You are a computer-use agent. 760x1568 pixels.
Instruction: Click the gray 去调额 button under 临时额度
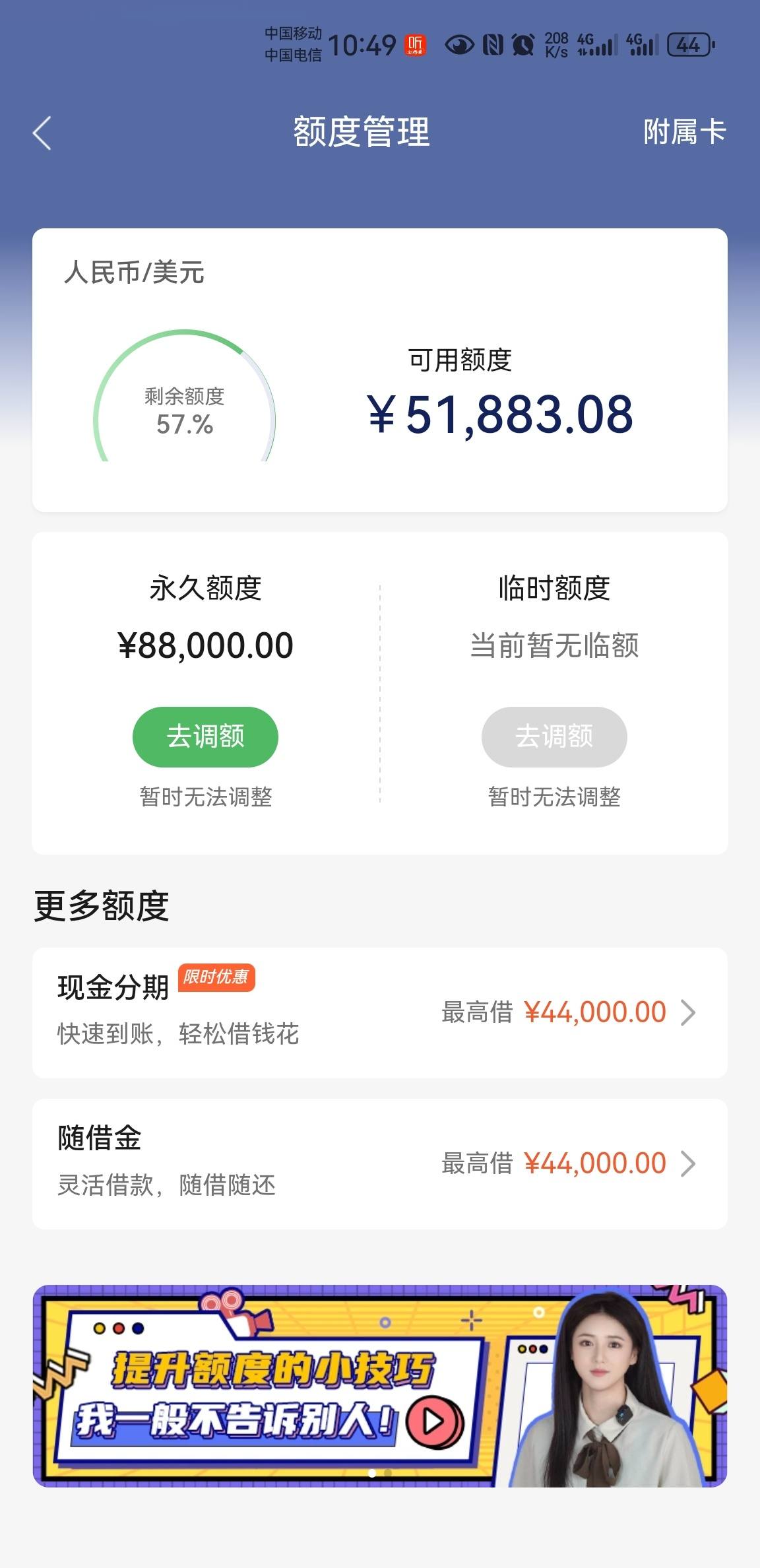click(x=554, y=736)
